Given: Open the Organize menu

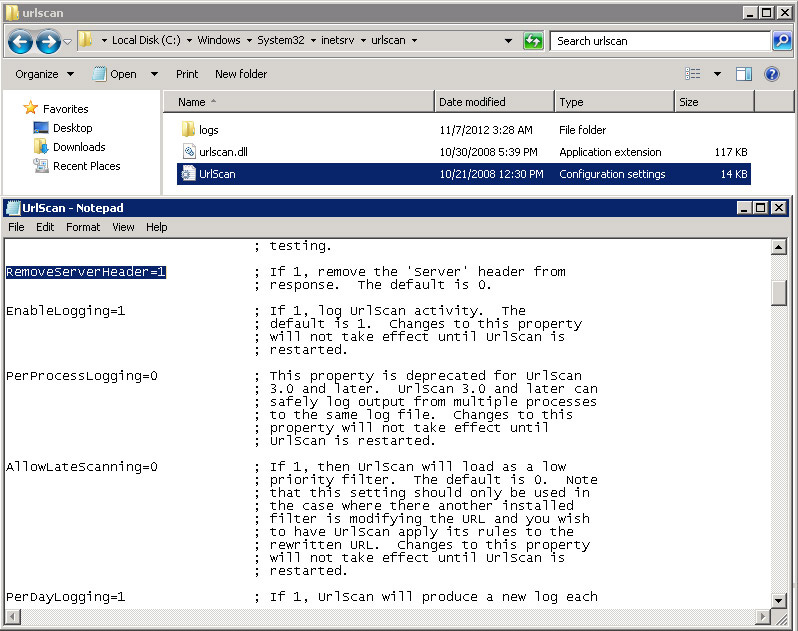Looking at the screenshot, I should pyautogui.click(x=44, y=74).
